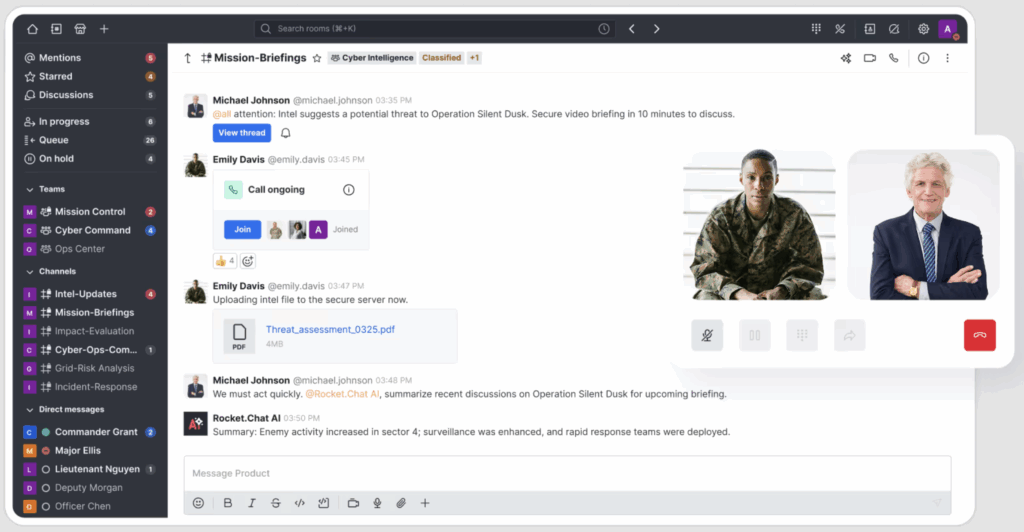
Task: Open call info icon in Call ongoing card
Action: coord(349,190)
